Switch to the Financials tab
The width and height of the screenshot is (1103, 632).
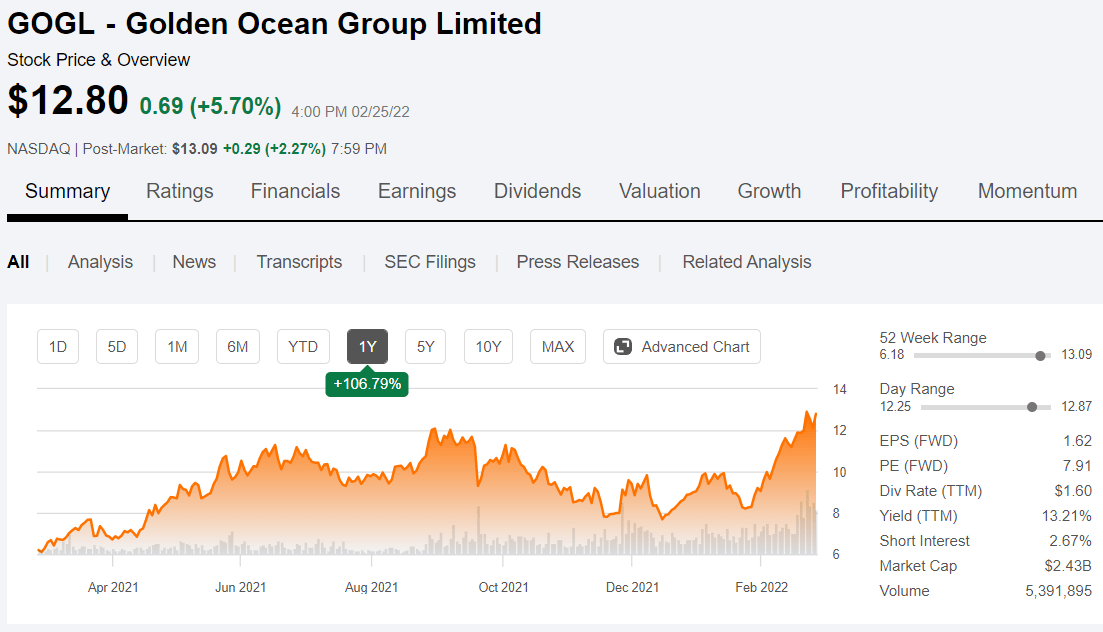point(295,191)
